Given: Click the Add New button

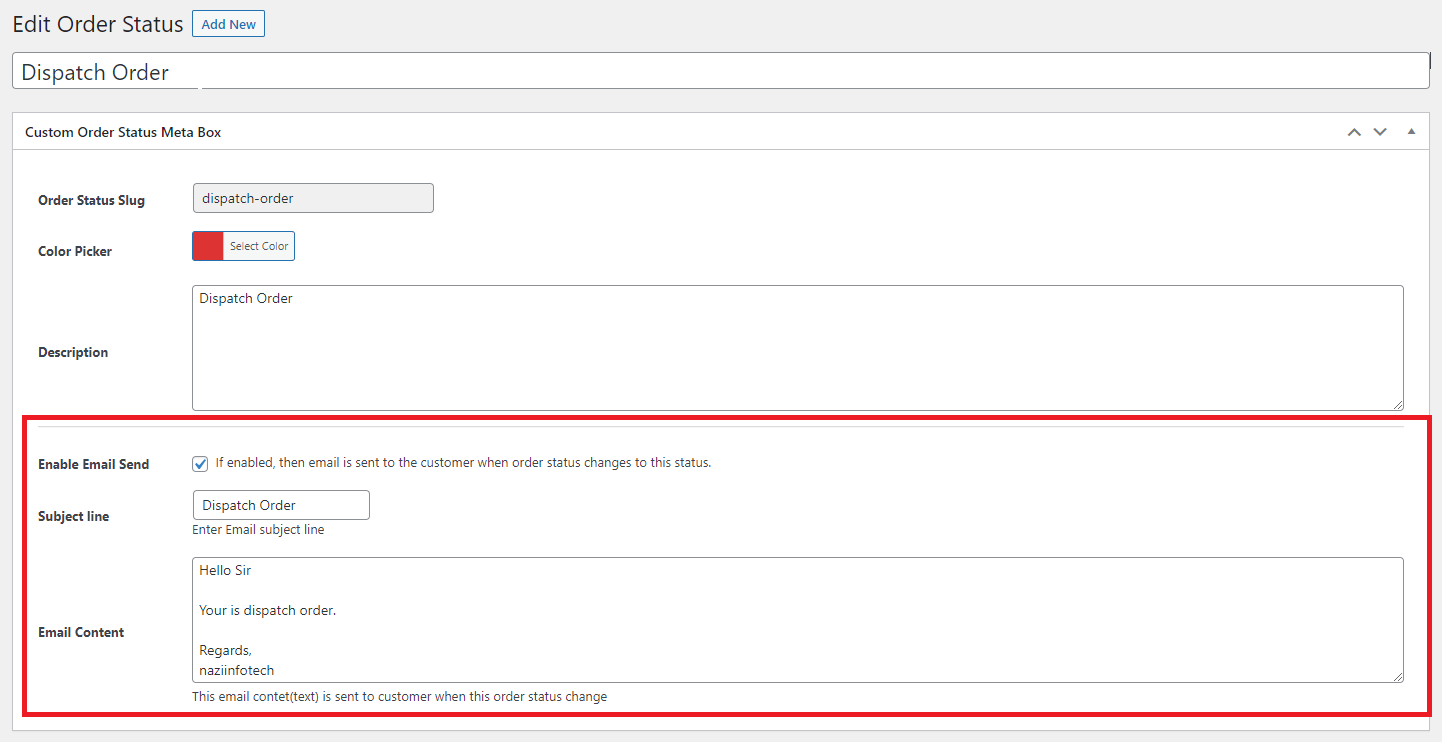Looking at the screenshot, I should point(228,24).
